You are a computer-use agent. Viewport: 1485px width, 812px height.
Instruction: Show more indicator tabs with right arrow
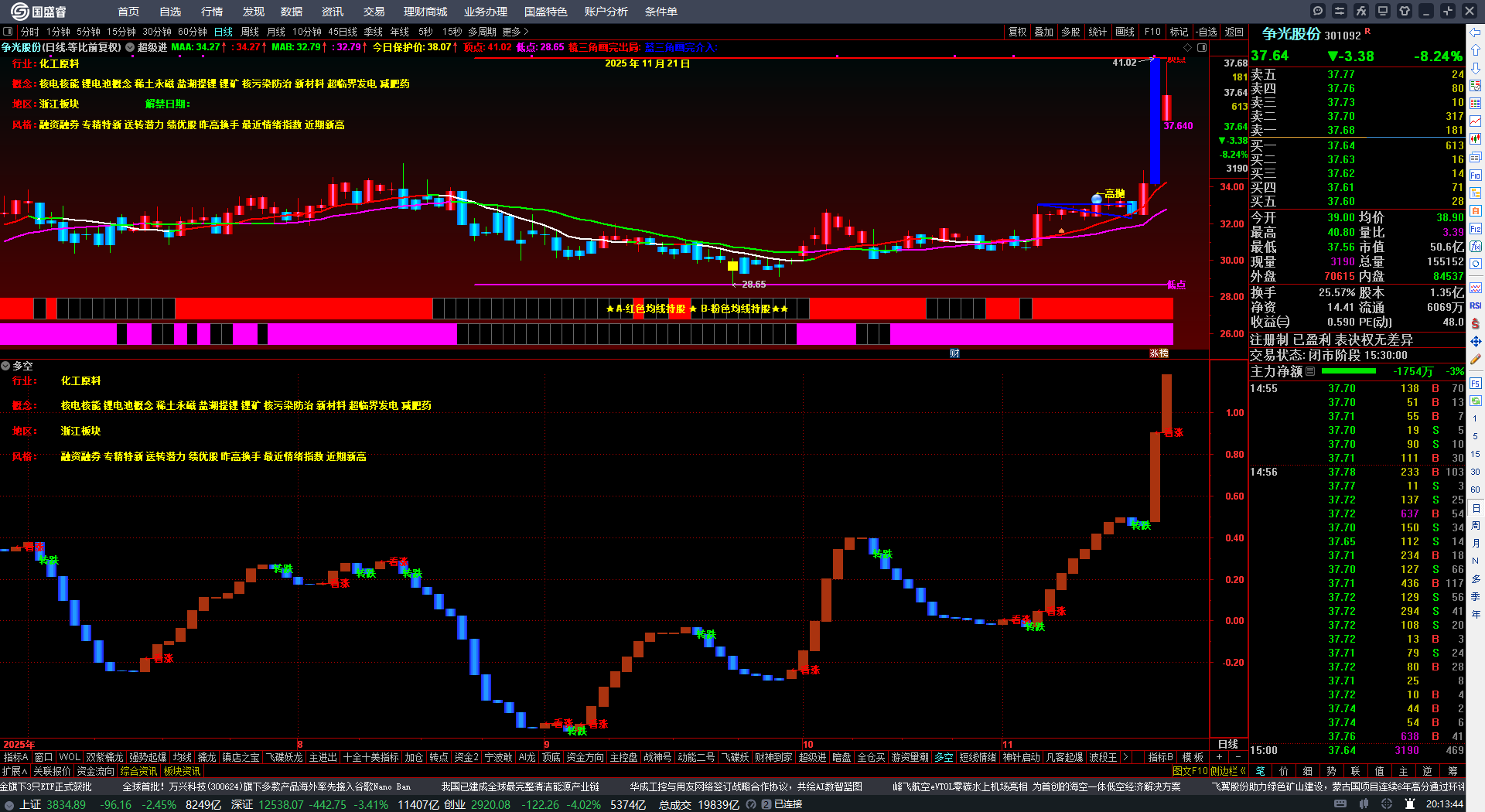(x=1125, y=757)
